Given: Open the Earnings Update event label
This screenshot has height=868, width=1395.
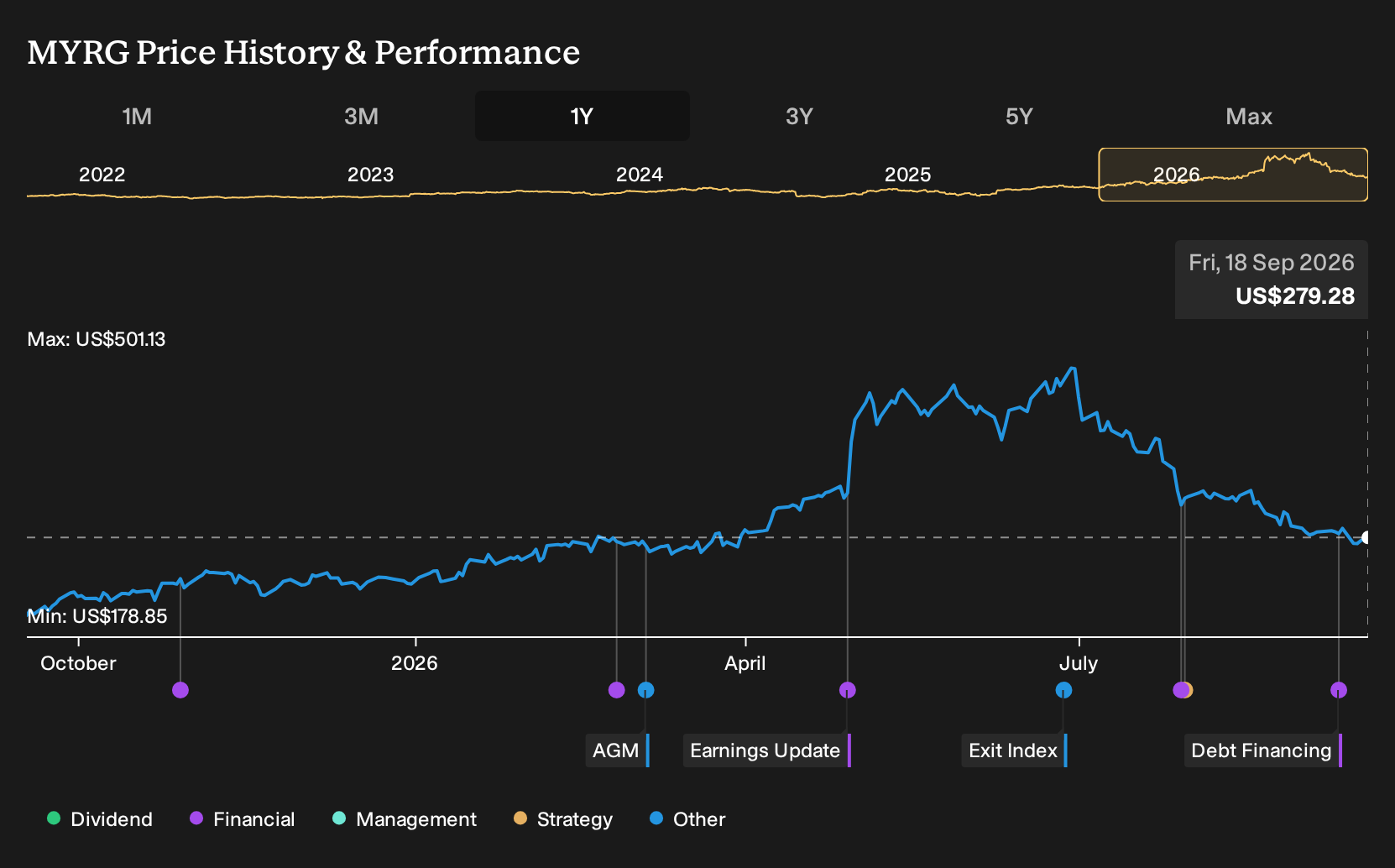Looking at the screenshot, I should (x=767, y=750).
